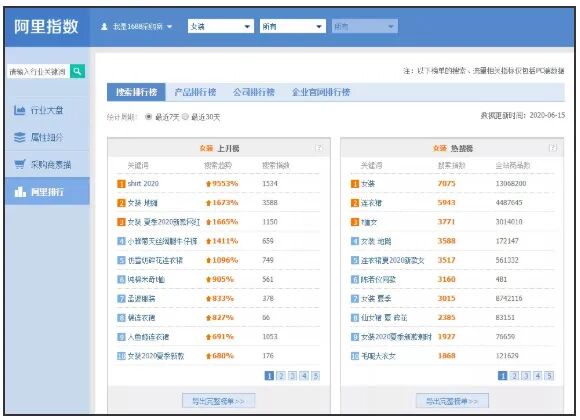The image size is (580, 420).
Task: Click keyword 人鱼姬连衣裙 in 上升榜
Action: [x=148, y=337]
